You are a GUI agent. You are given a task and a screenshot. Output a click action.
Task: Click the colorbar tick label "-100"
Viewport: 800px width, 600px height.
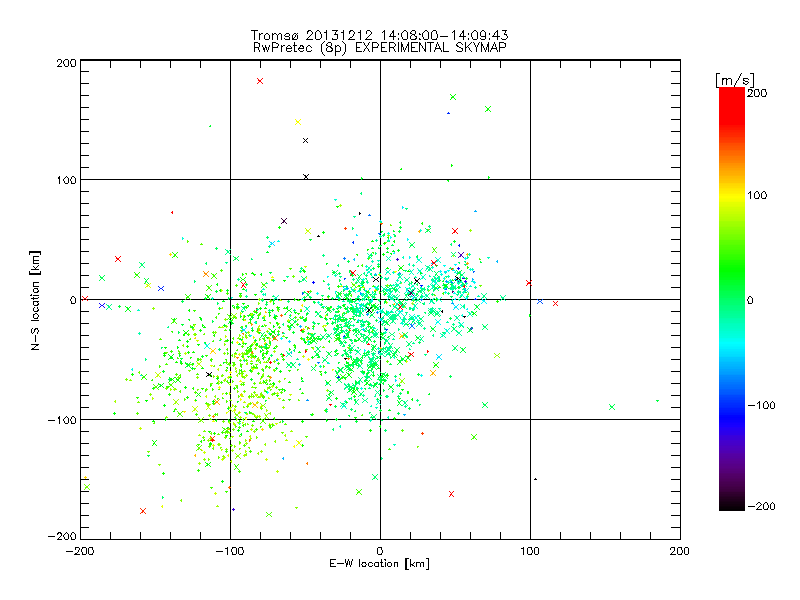tap(761, 405)
